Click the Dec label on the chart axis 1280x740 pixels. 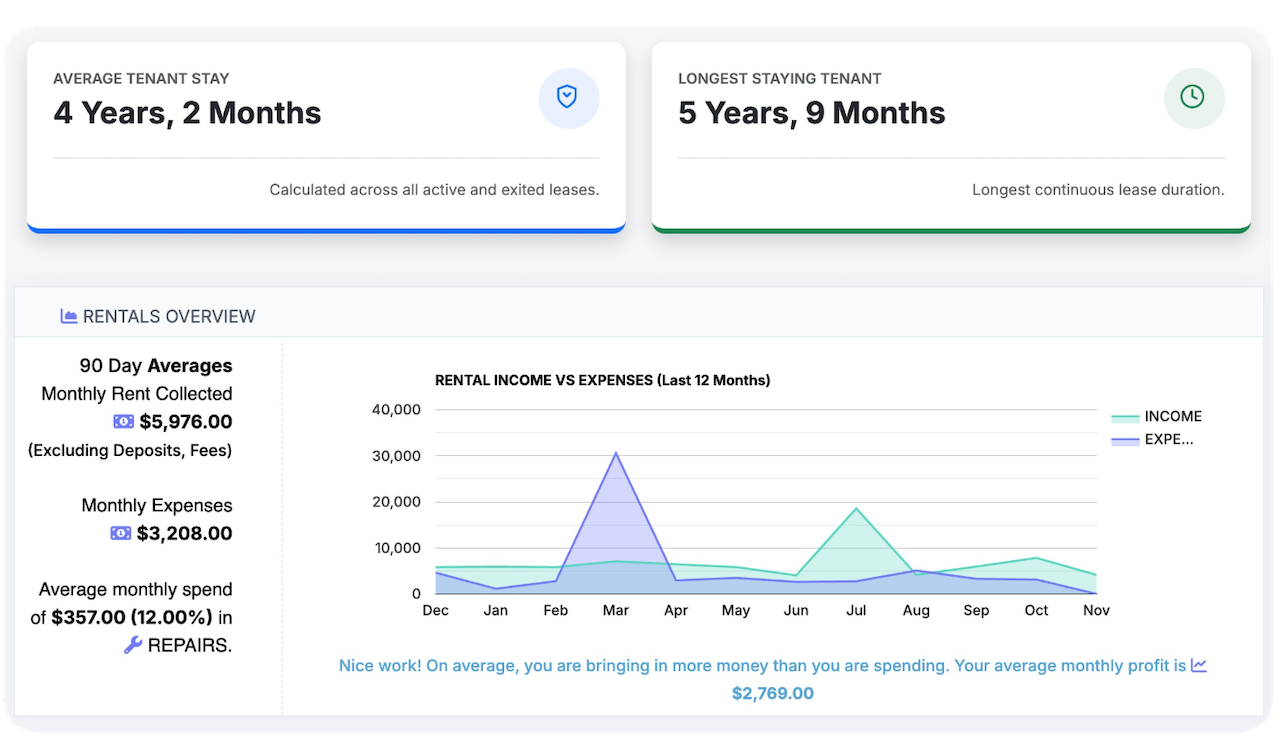[435, 610]
